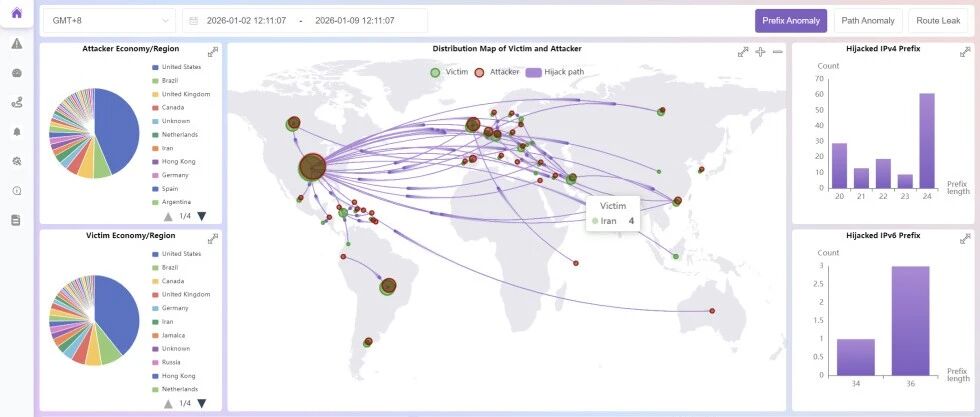Image resolution: width=980 pixels, height=417 pixels.
Task: Toggle Jamaica in Victim Economy legend
Action: [168, 335]
